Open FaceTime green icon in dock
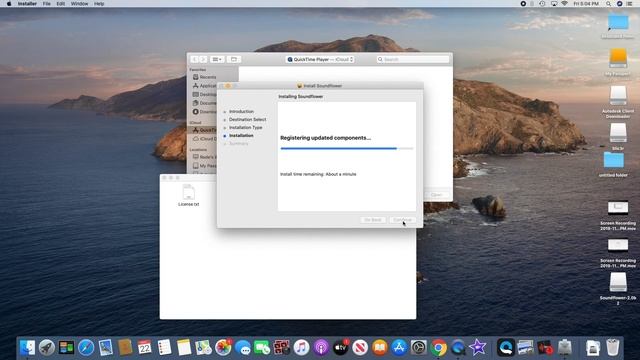The width and height of the screenshot is (640, 360). point(262,348)
